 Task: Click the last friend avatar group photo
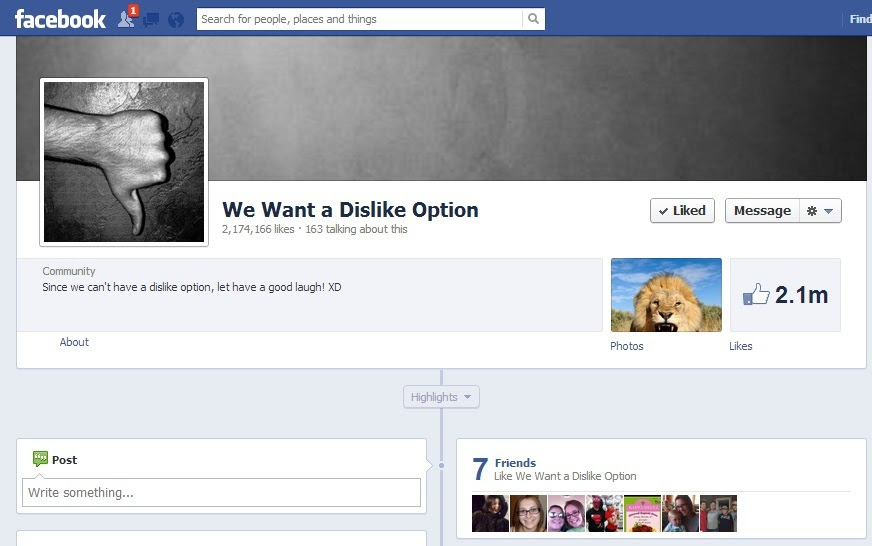point(719,514)
